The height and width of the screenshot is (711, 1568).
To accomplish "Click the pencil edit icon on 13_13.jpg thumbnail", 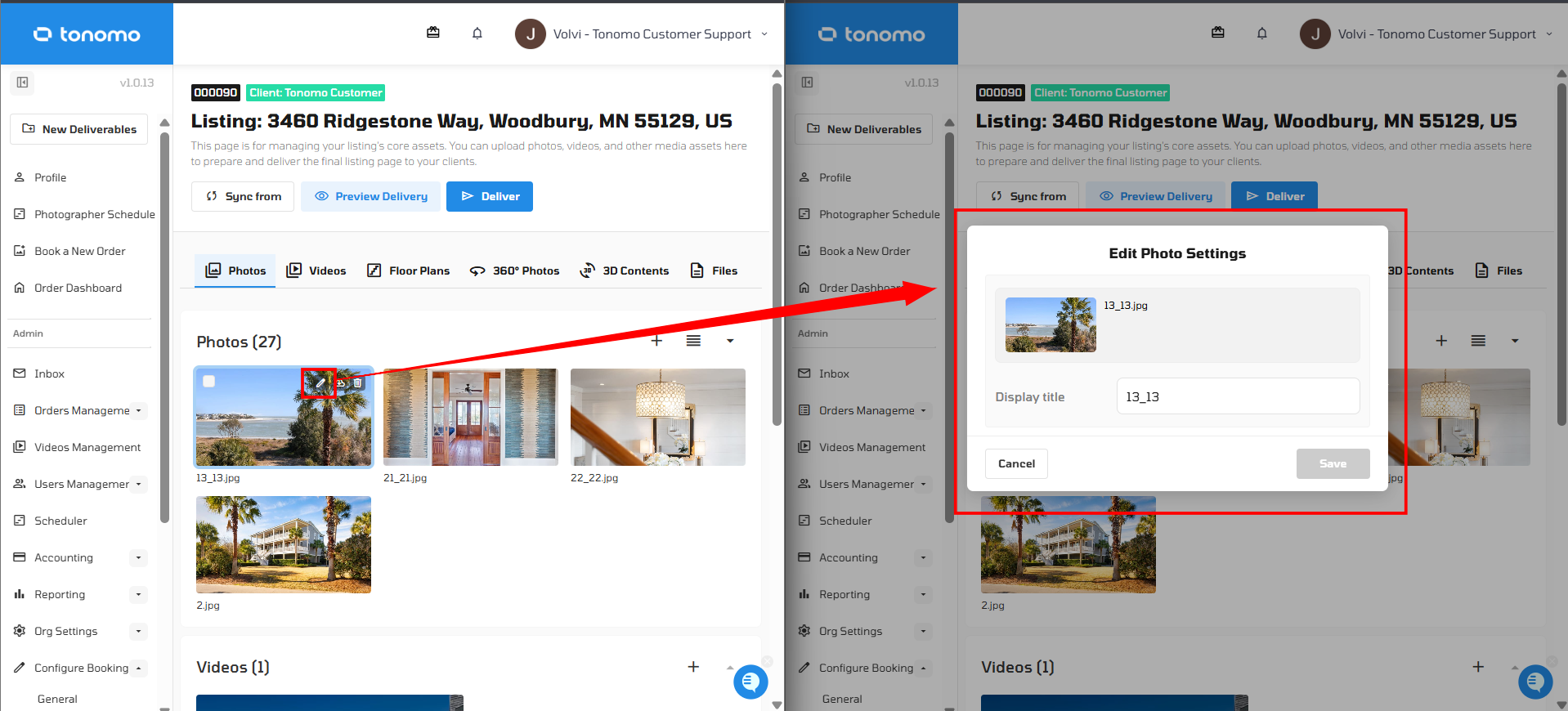I will tap(320, 382).
